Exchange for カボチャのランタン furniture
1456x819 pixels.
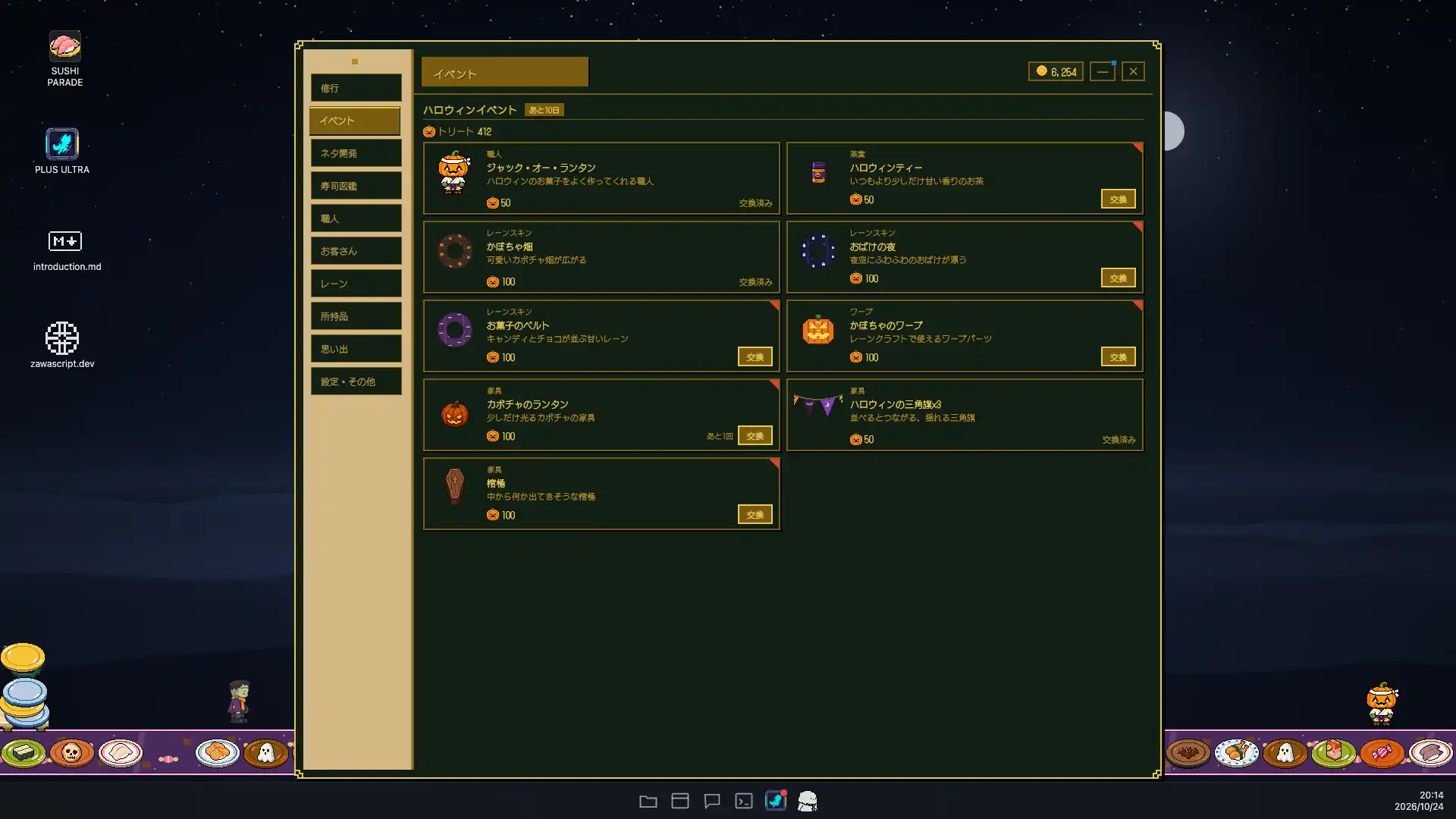pyautogui.click(x=755, y=435)
